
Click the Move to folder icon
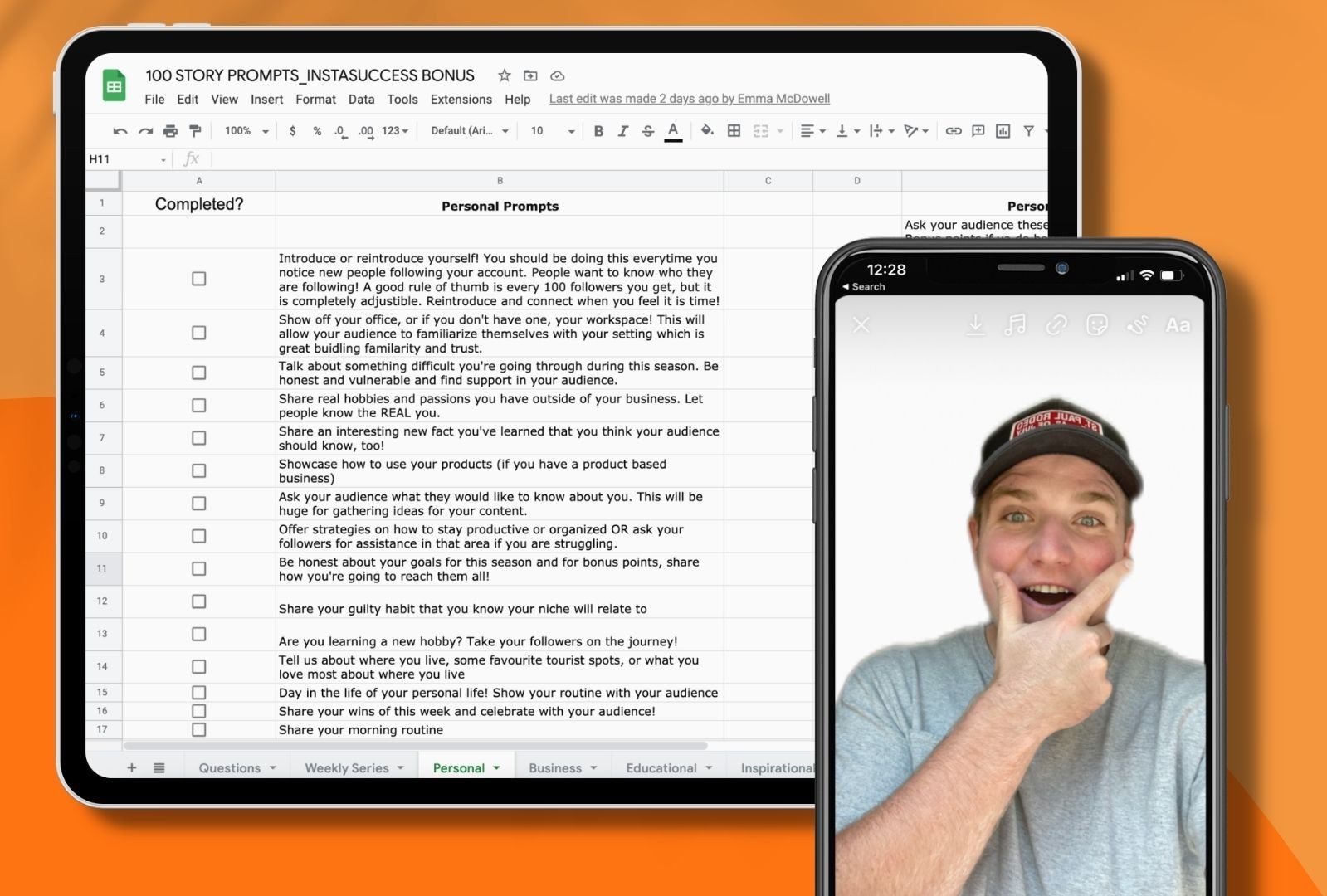pyautogui.click(x=530, y=75)
